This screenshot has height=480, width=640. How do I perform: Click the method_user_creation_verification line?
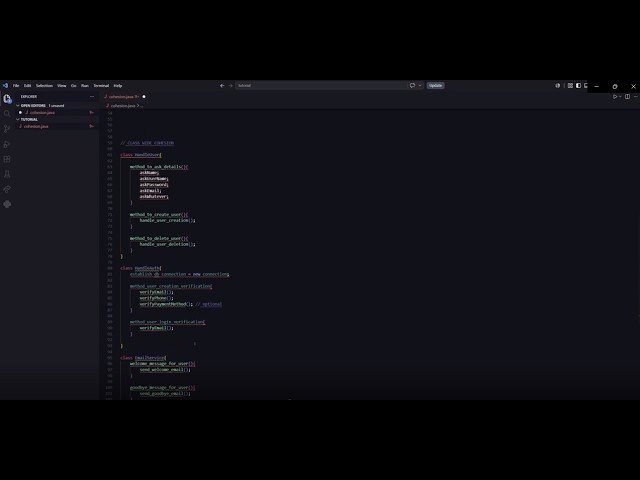171,286
